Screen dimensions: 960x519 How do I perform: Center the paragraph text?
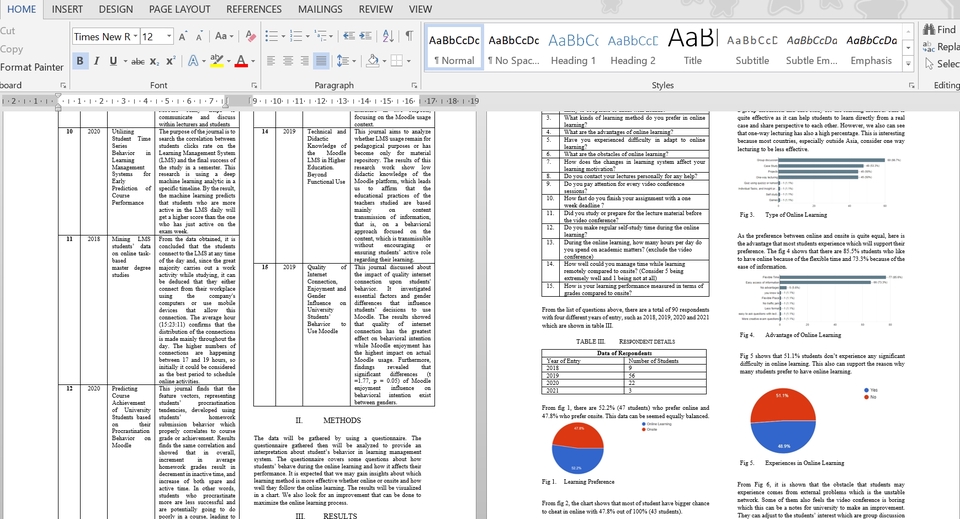288,61
